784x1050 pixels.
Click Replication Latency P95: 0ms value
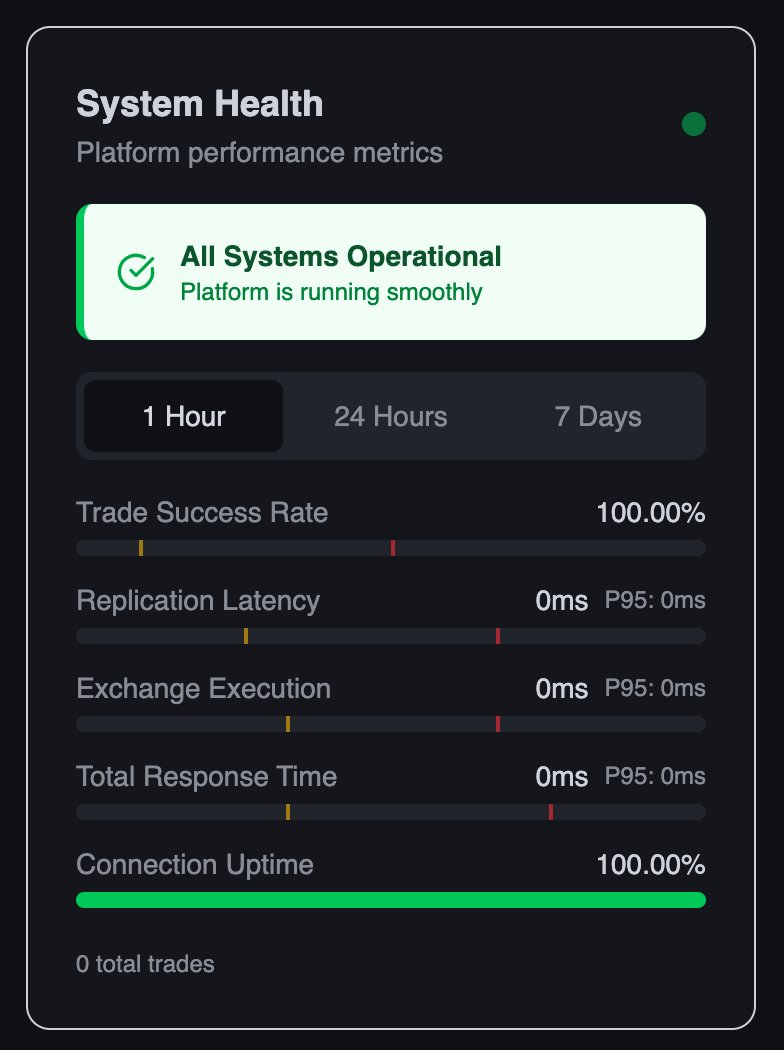655,600
